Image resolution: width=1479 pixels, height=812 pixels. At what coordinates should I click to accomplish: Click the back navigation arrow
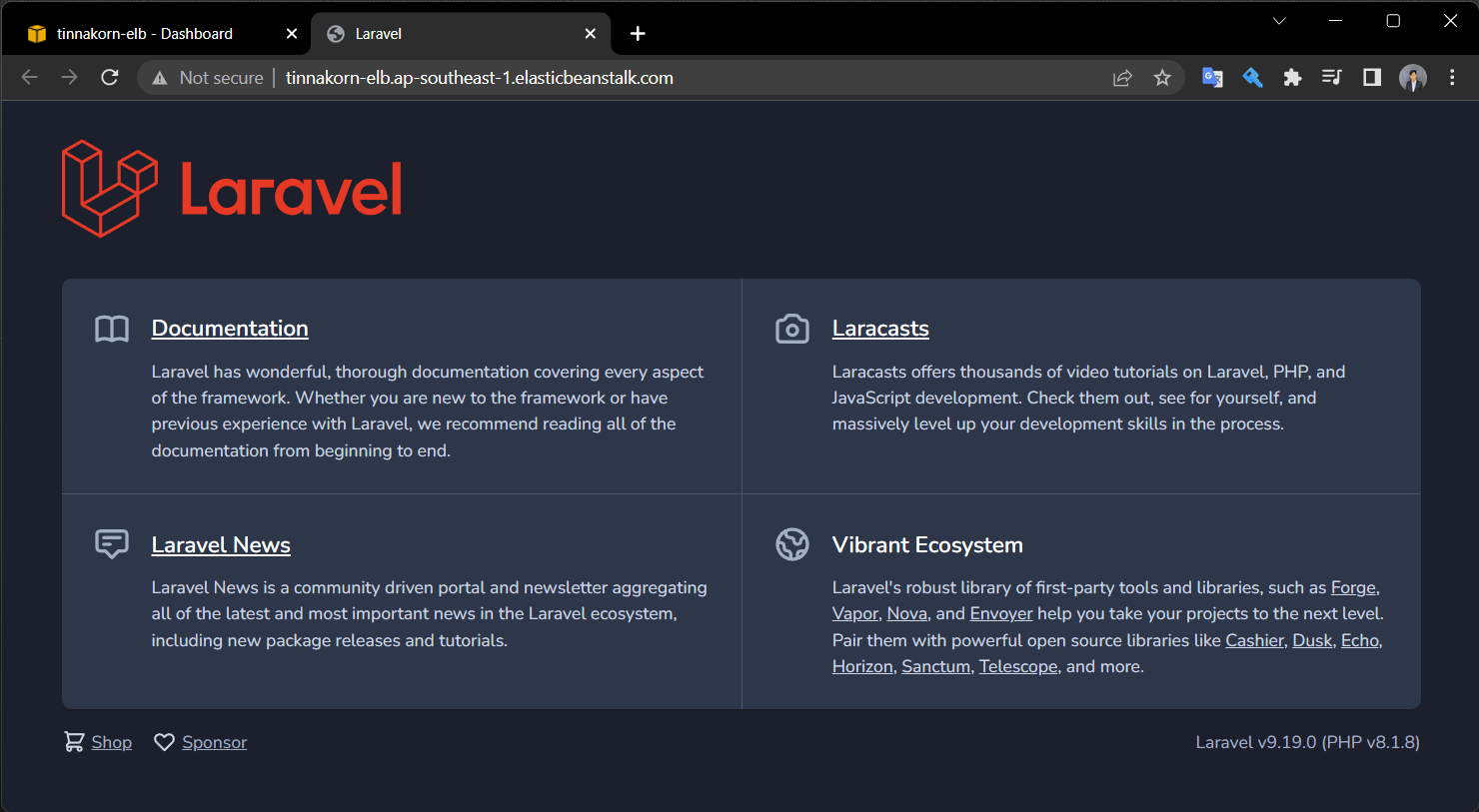29,77
